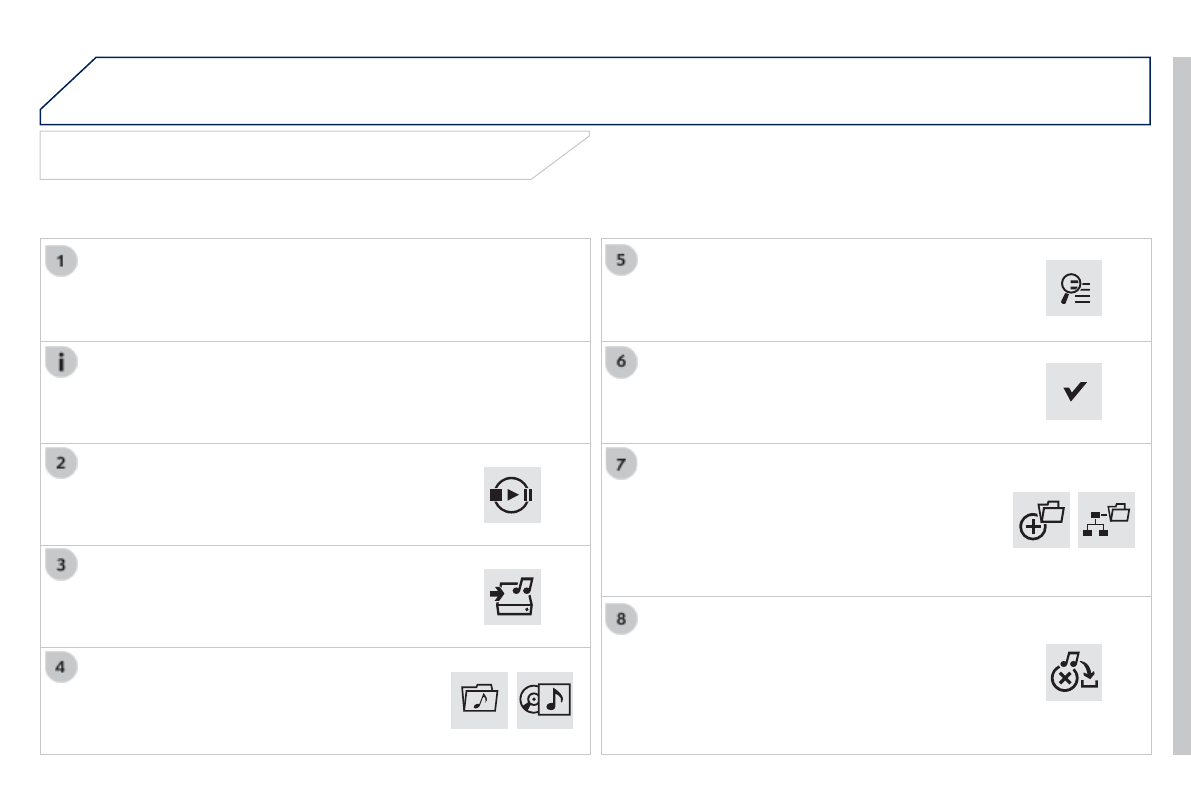Click the information "i" badge
The image size is (1191, 794).
(61, 363)
